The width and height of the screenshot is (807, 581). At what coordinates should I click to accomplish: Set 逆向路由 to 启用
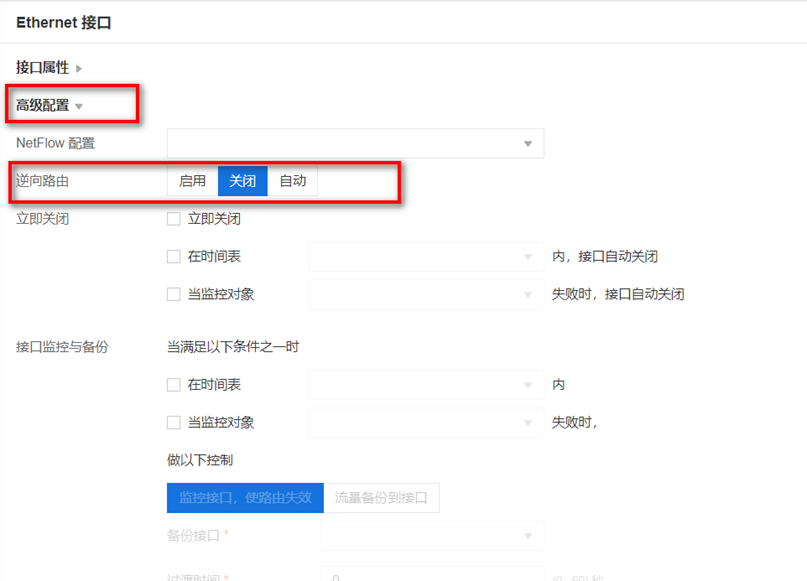coord(192,181)
